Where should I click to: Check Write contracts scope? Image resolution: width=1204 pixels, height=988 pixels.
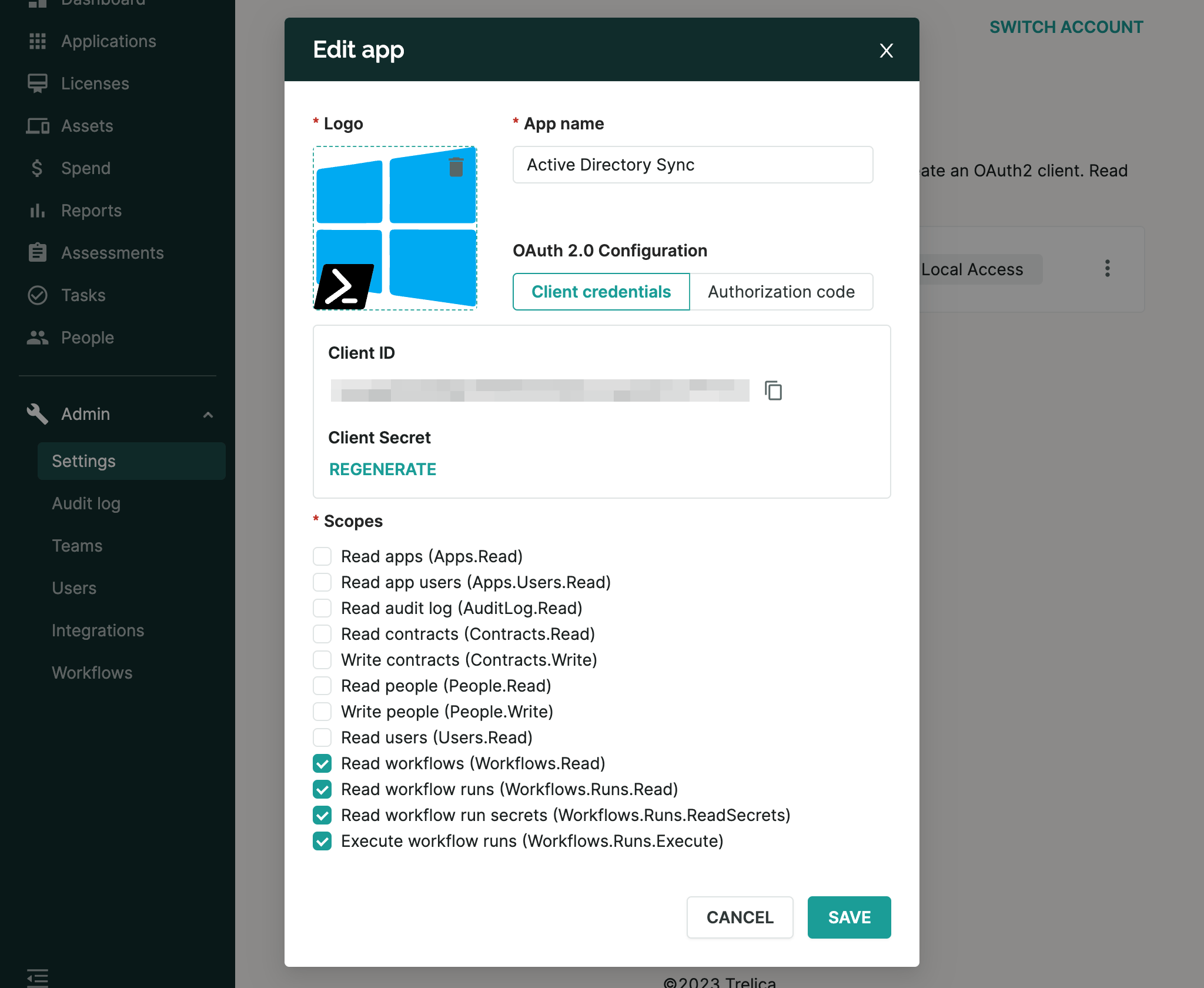coord(322,660)
